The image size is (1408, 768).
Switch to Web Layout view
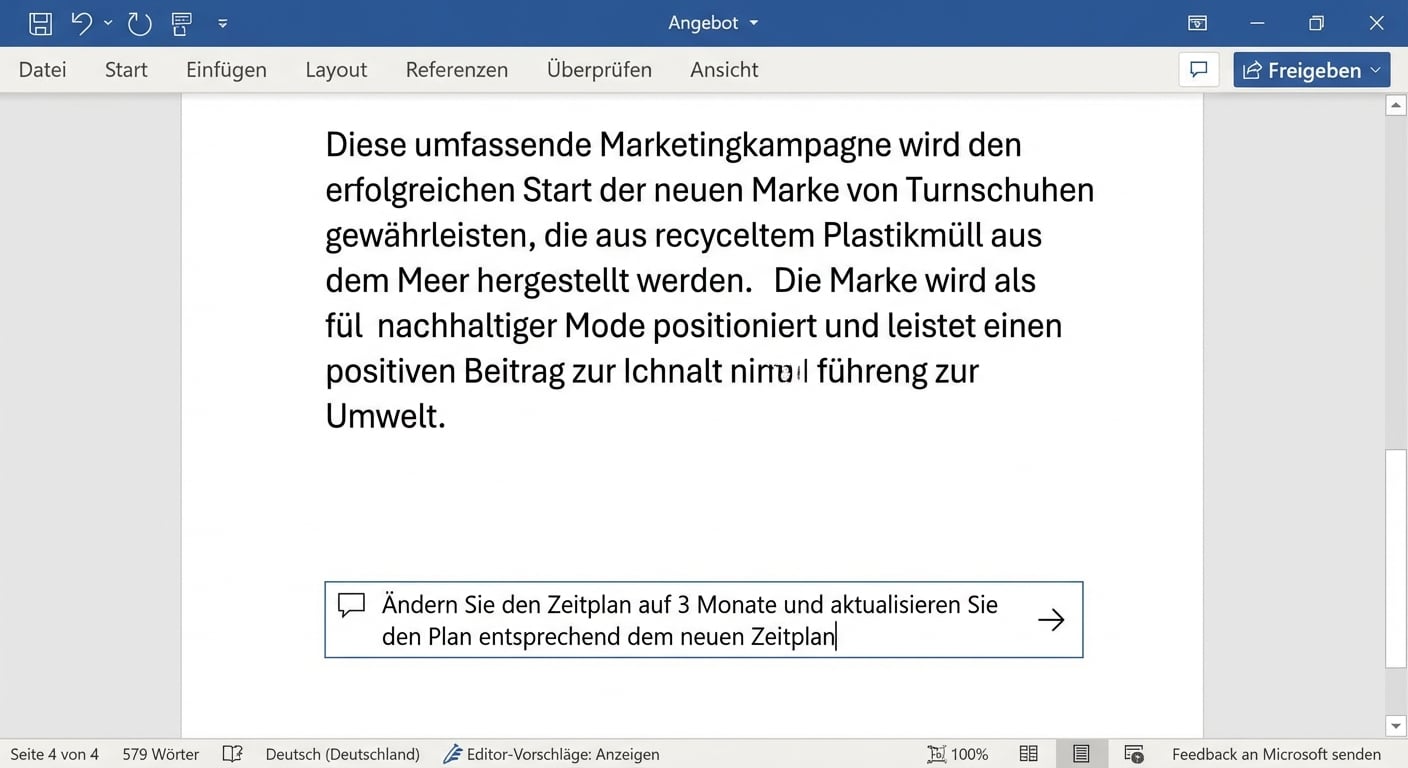click(1133, 754)
